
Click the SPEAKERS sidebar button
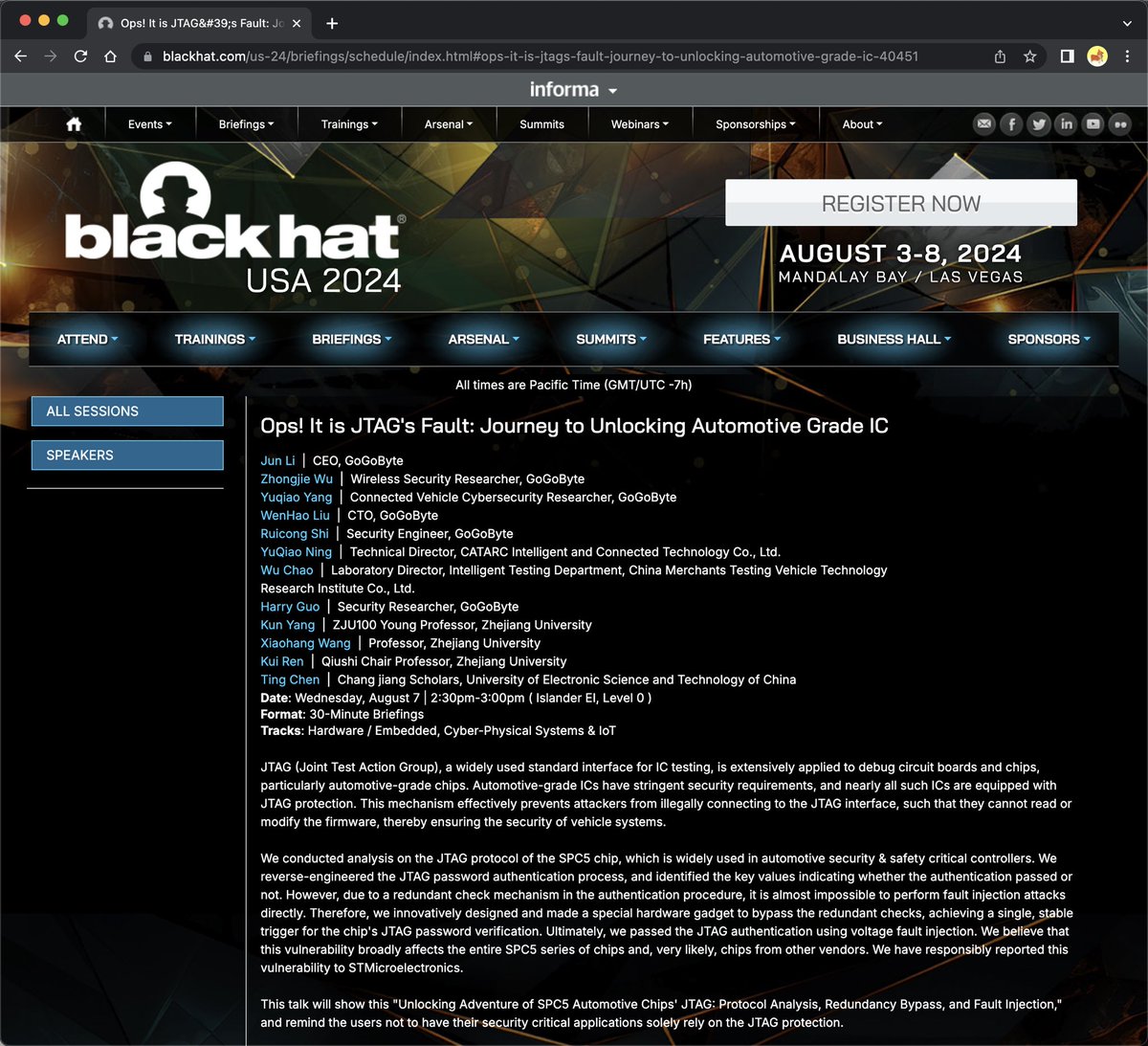(x=126, y=455)
